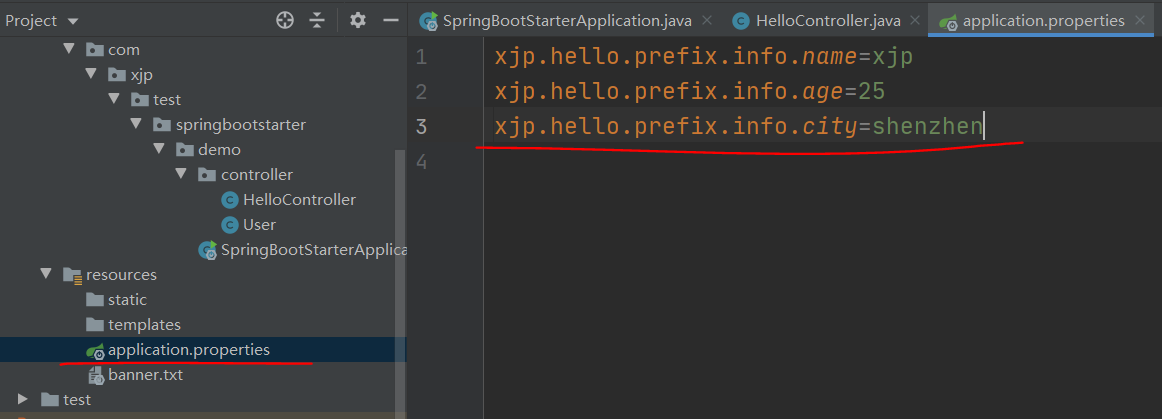Screen dimensions: 1162x419
Task: Click the locate (select opened file) target icon
Action: click(285, 20)
